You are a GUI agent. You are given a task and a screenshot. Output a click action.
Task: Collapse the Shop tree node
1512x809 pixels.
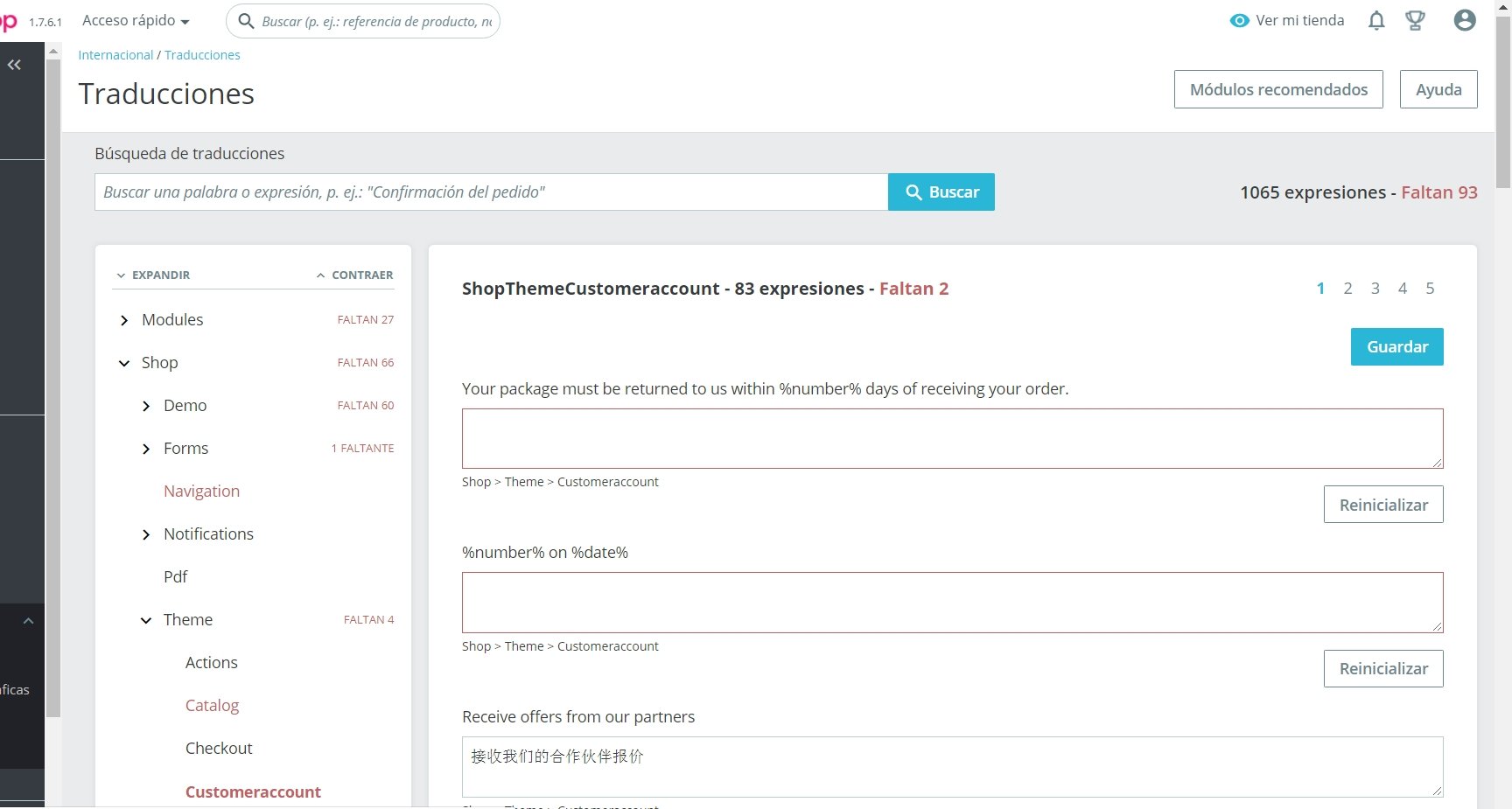pos(124,363)
